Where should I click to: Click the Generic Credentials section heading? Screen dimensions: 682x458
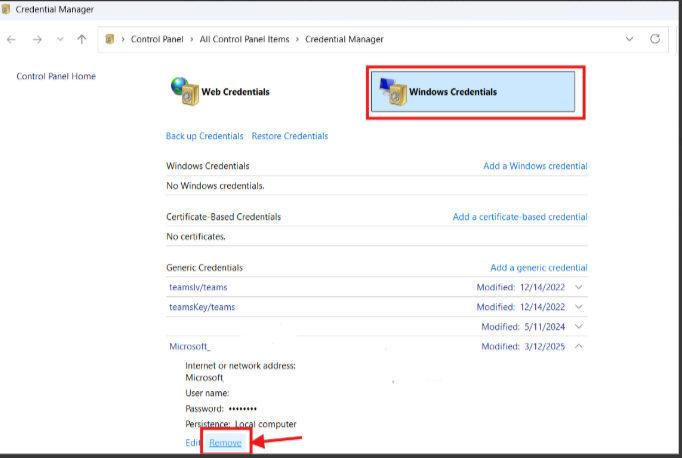coord(204,267)
